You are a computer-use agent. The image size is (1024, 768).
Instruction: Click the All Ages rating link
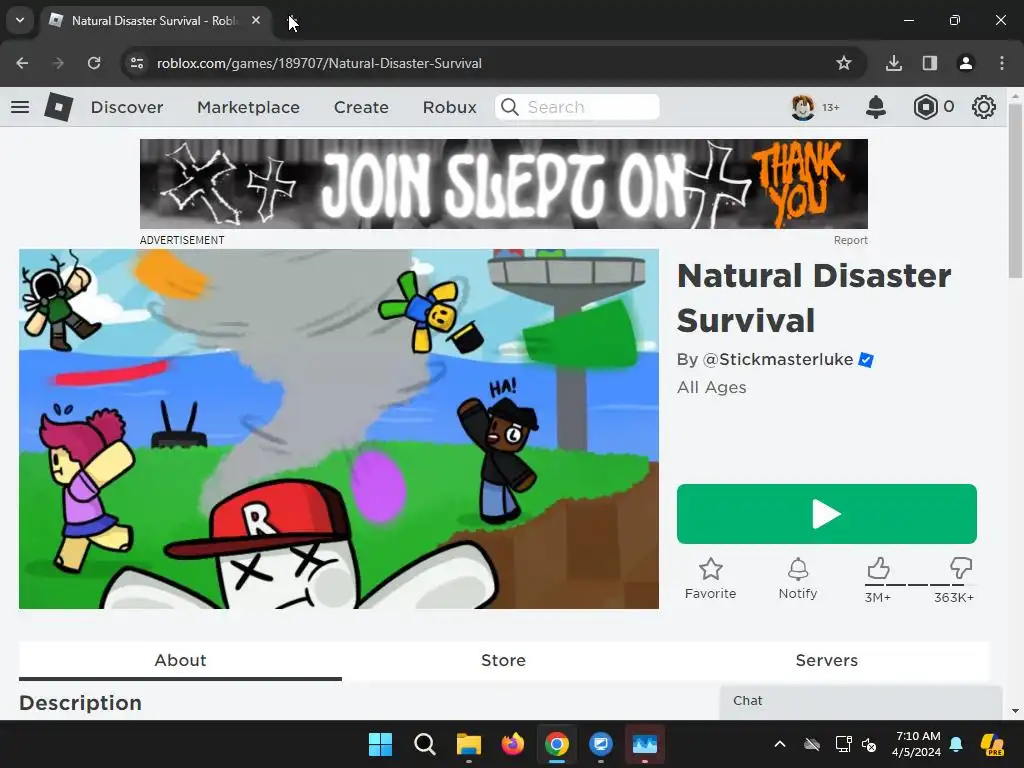tap(712, 387)
